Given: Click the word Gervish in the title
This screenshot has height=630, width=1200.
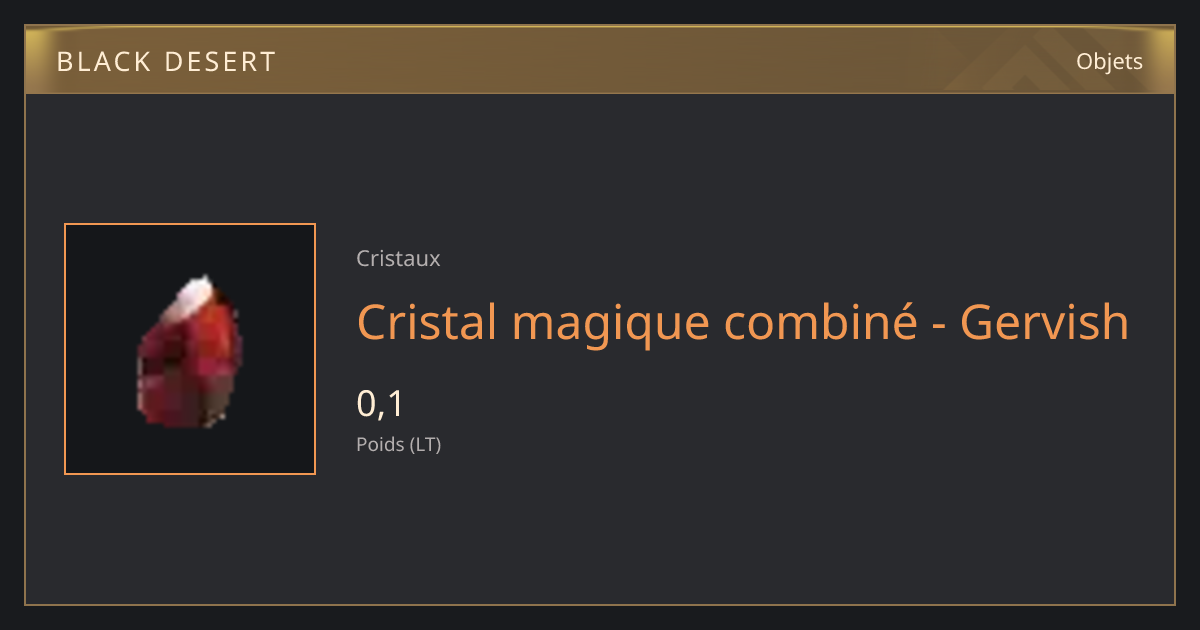Looking at the screenshot, I should [x=1044, y=322].
